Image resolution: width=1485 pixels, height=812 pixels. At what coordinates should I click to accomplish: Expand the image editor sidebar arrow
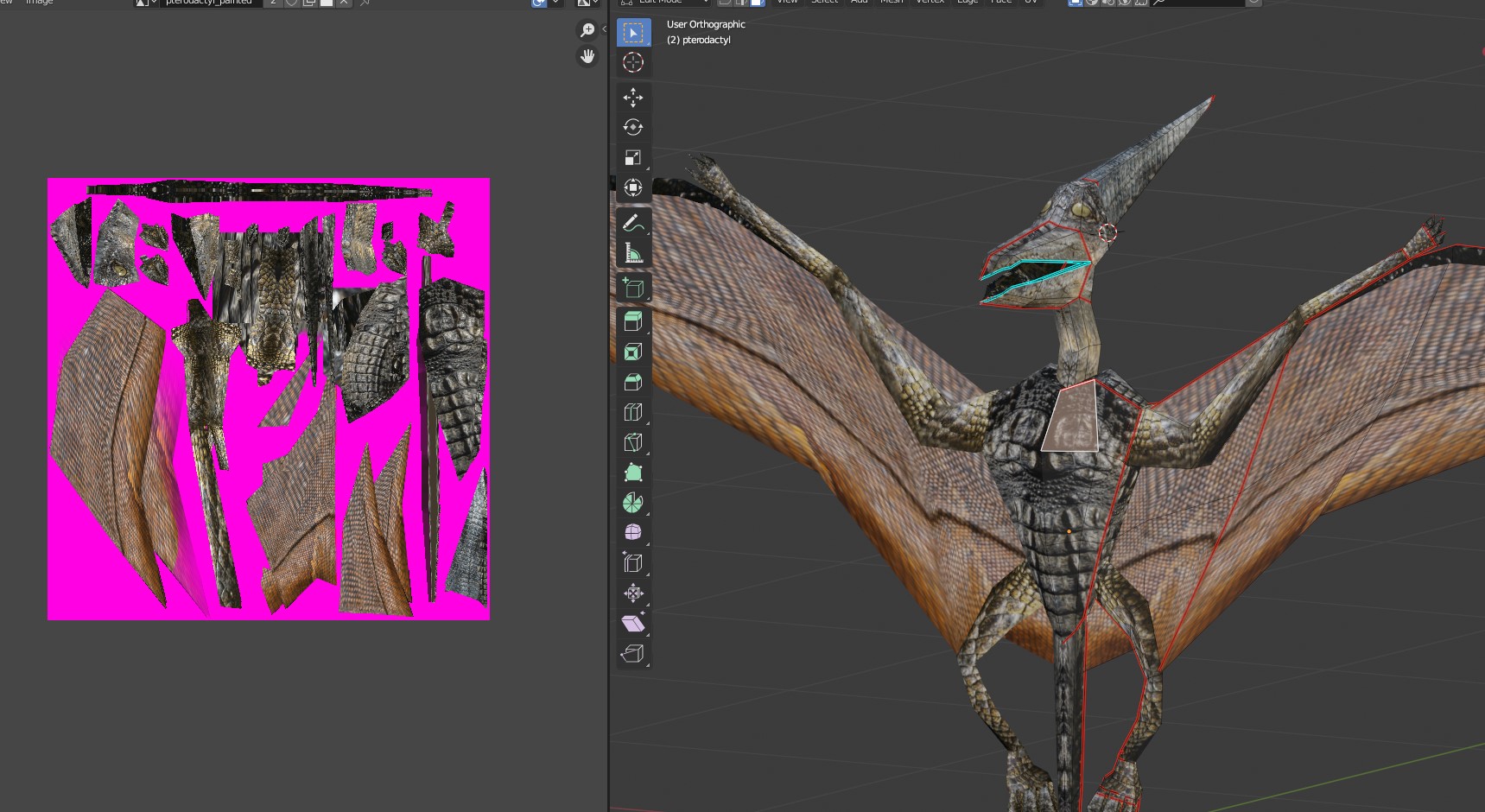pyautogui.click(x=604, y=29)
